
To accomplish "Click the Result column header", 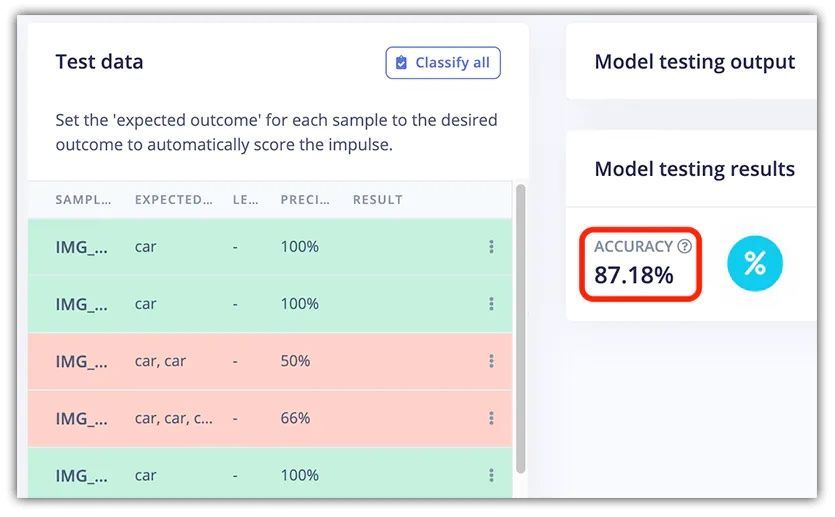I will (377, 200).
